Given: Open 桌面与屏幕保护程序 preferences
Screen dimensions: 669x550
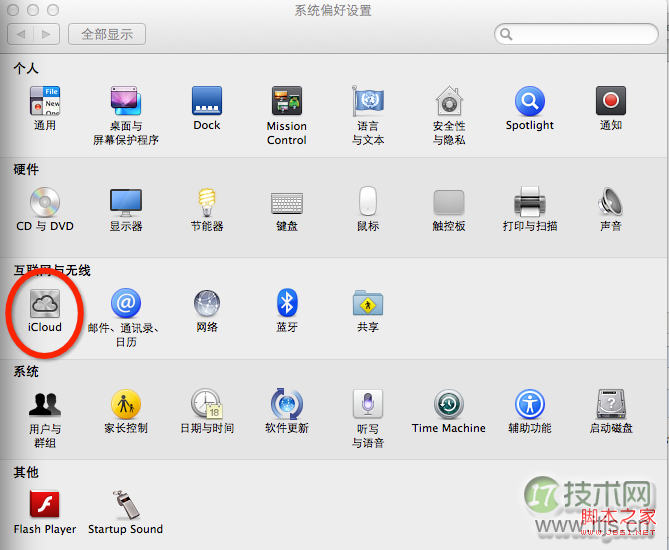Looking at the screenshot, I should 126,101.
